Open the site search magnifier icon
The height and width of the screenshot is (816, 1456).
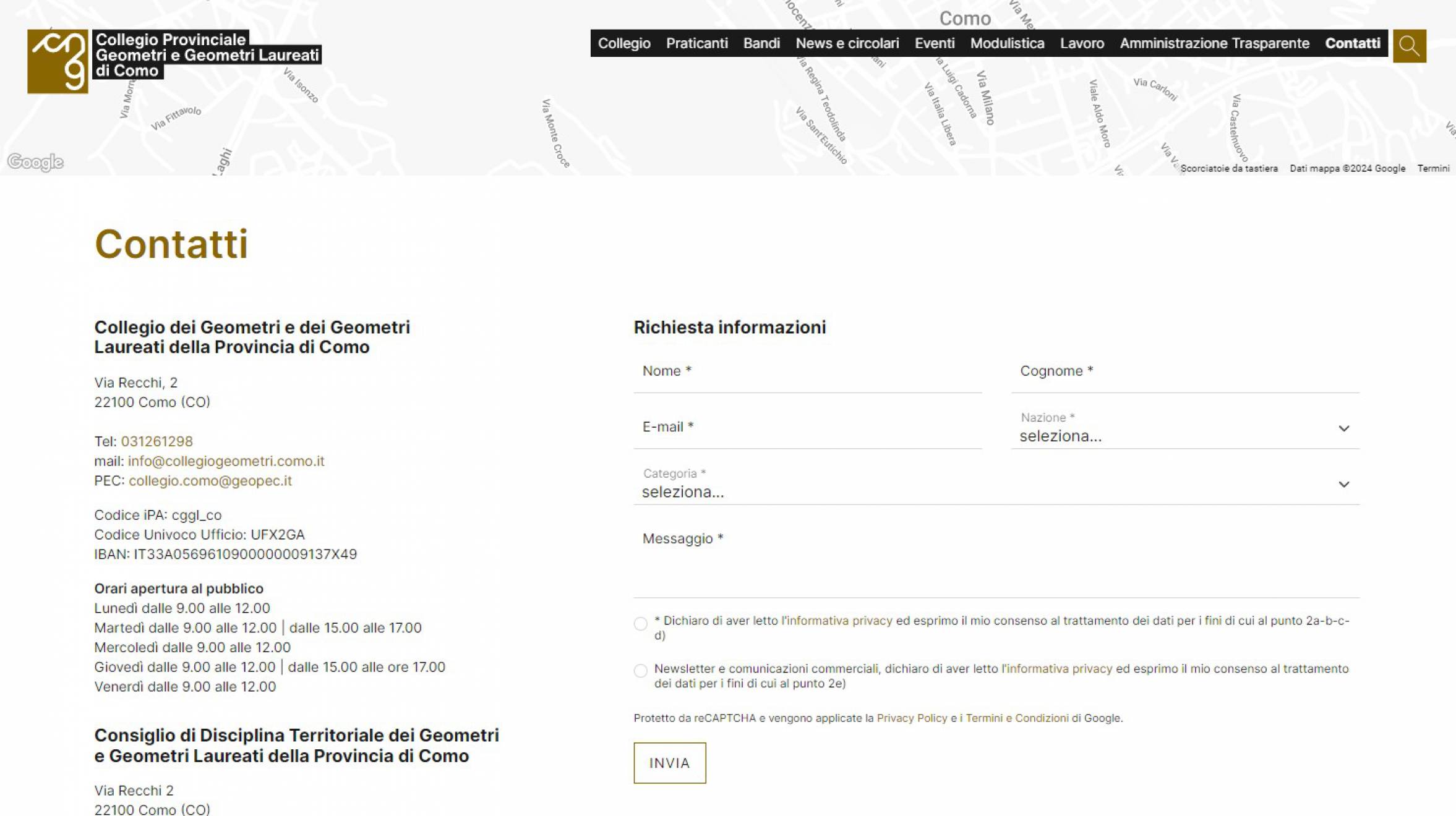click(x=1409, y=46)
